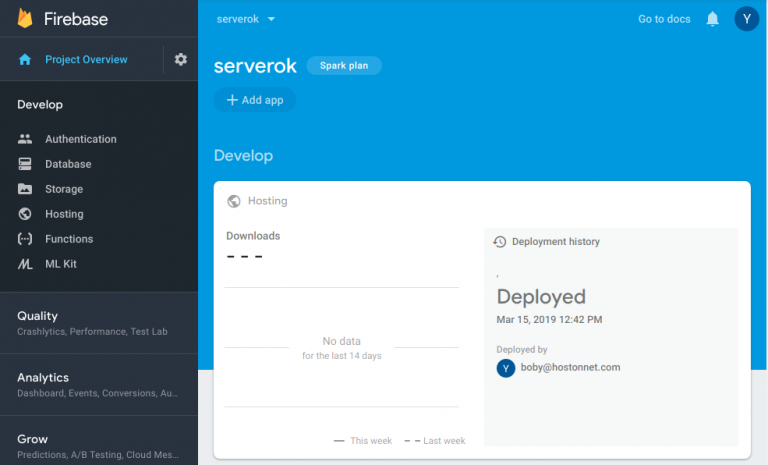768x465 pixels.
Task: Open notifications bell icon
Action: [712, 19]
